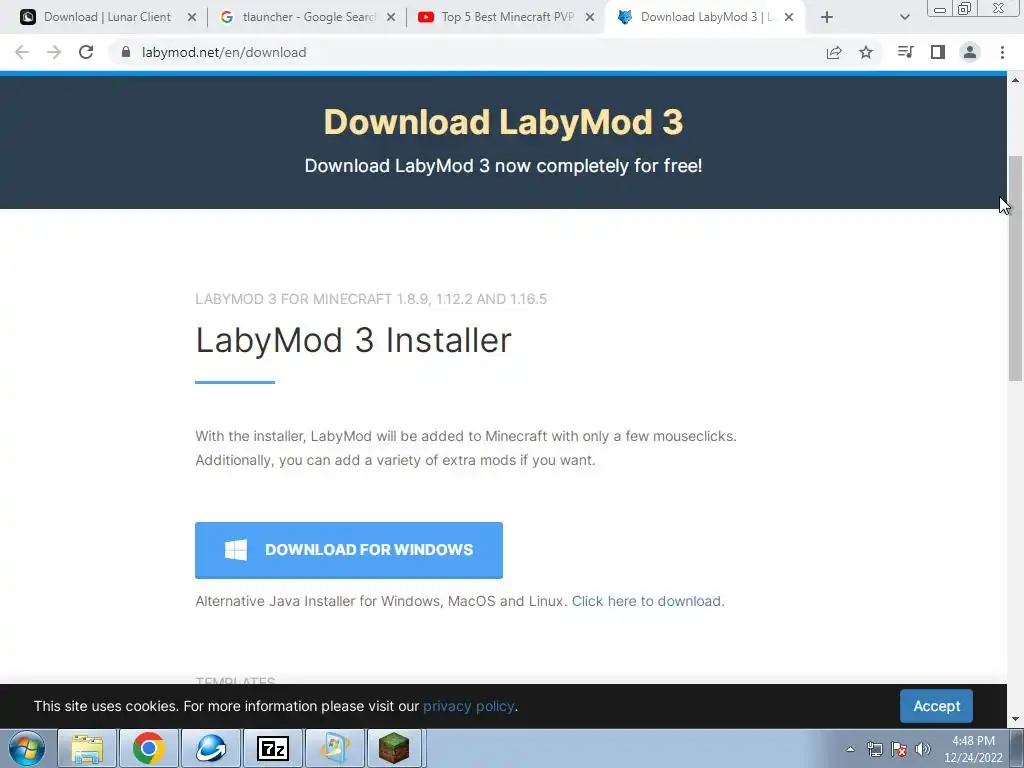1024x768 pixels.
Task: Share this page using the share icon
Action: (834, 52)
